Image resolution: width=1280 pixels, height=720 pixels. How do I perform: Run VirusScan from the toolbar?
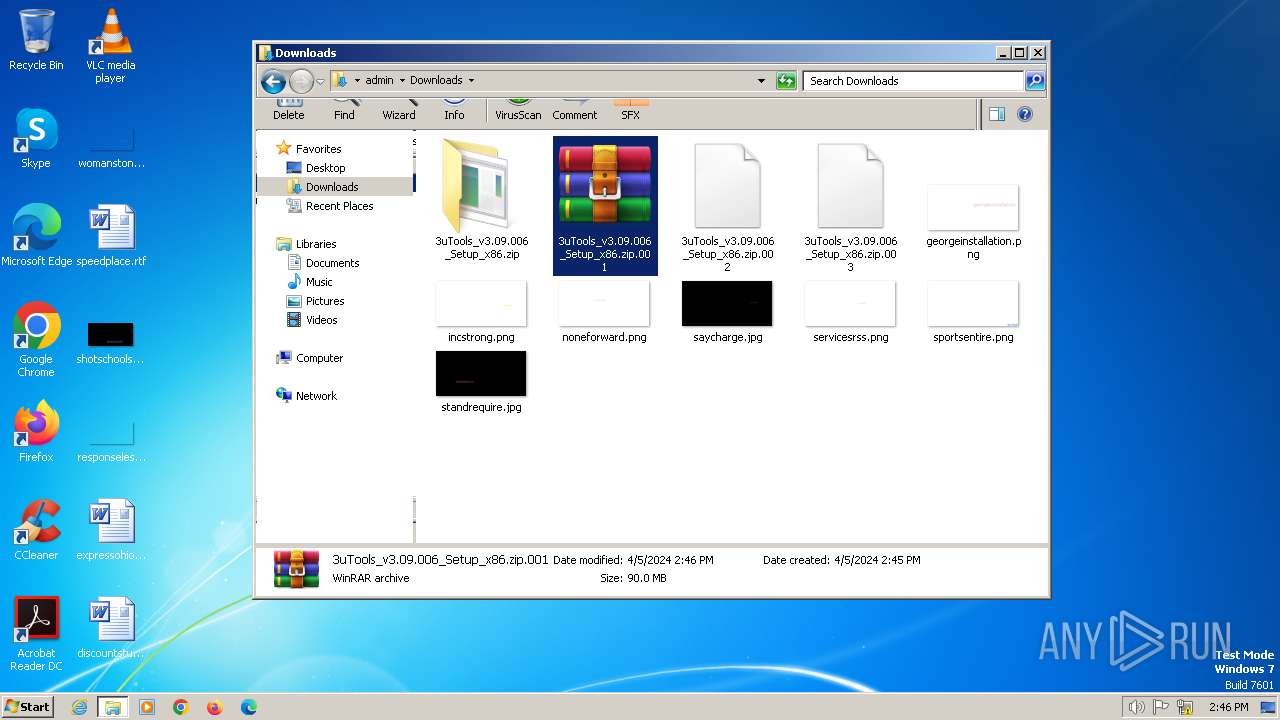[x=518, y=110]
